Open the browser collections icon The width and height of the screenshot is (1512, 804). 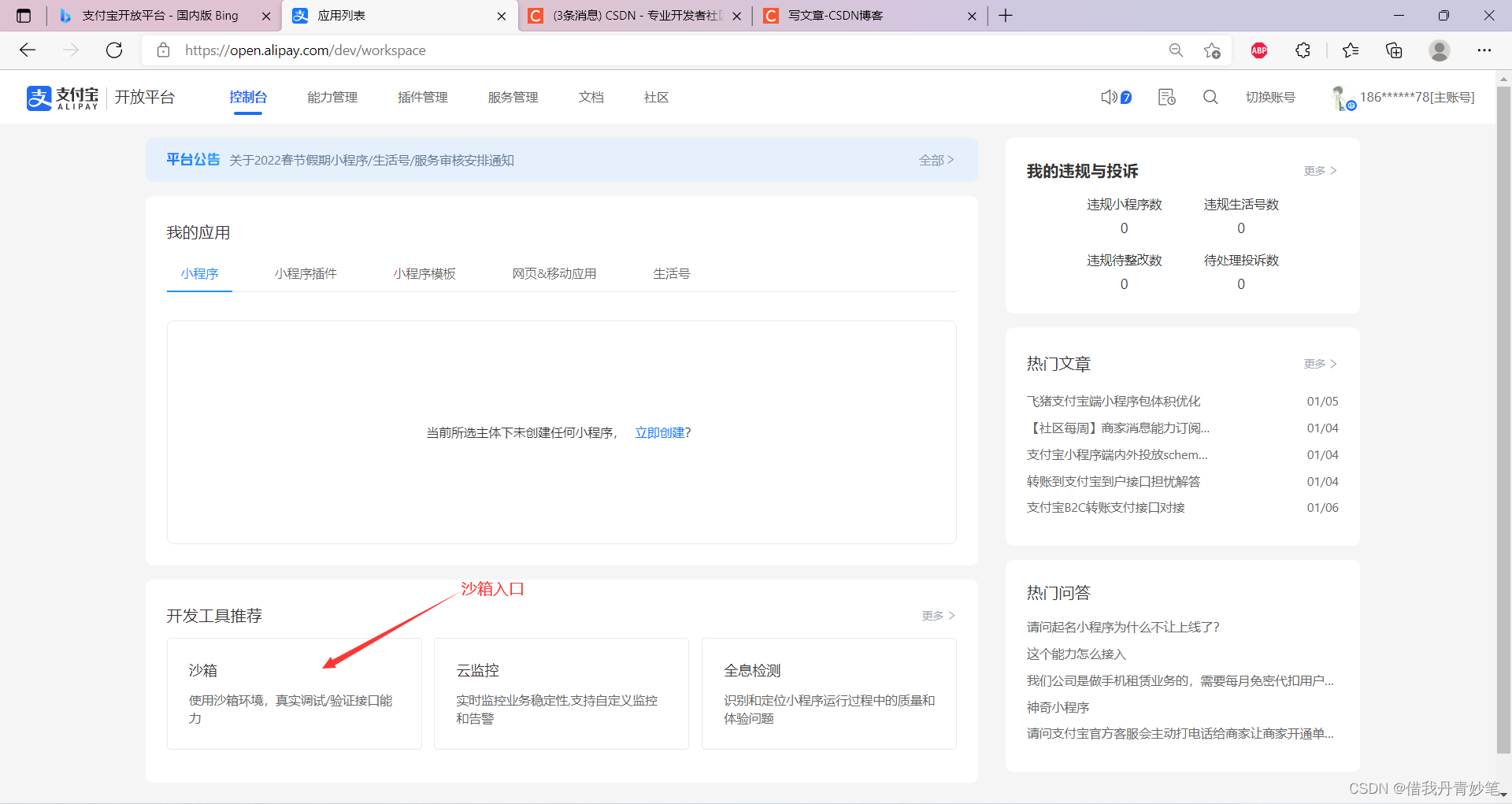[1394, 50]
